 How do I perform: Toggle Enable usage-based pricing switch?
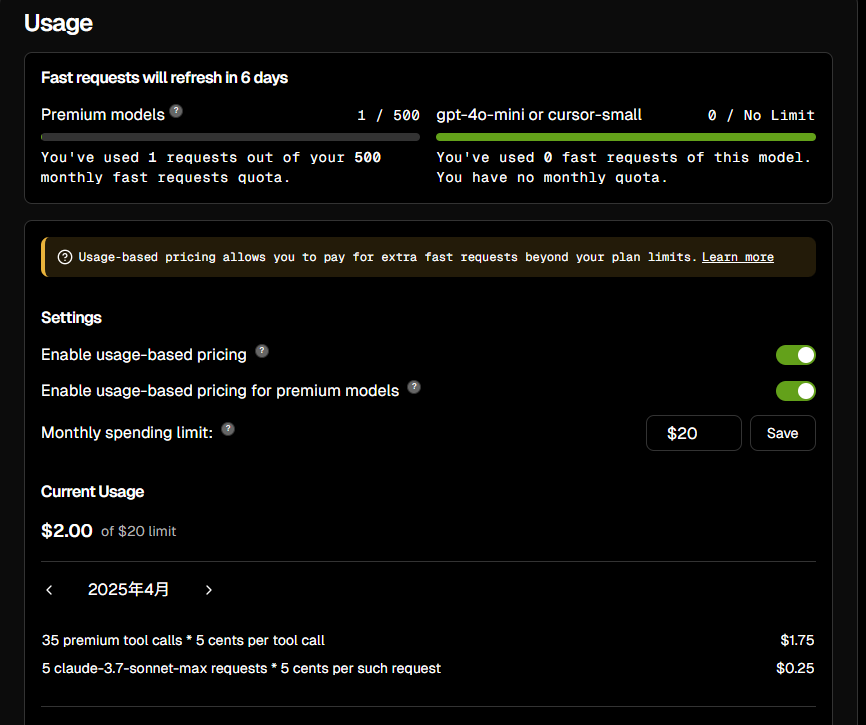coord(795,355)
